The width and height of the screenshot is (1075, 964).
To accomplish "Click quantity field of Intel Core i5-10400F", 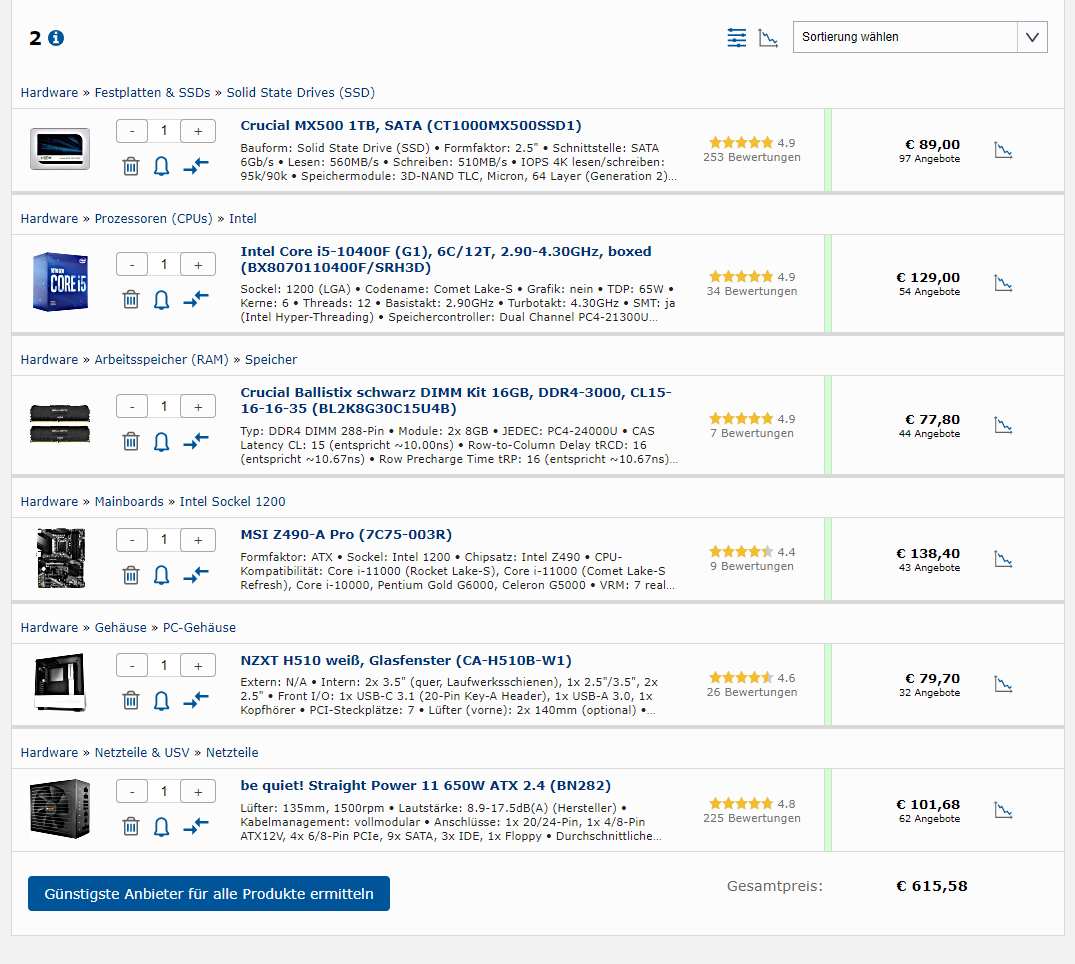I will click(164, 265).
